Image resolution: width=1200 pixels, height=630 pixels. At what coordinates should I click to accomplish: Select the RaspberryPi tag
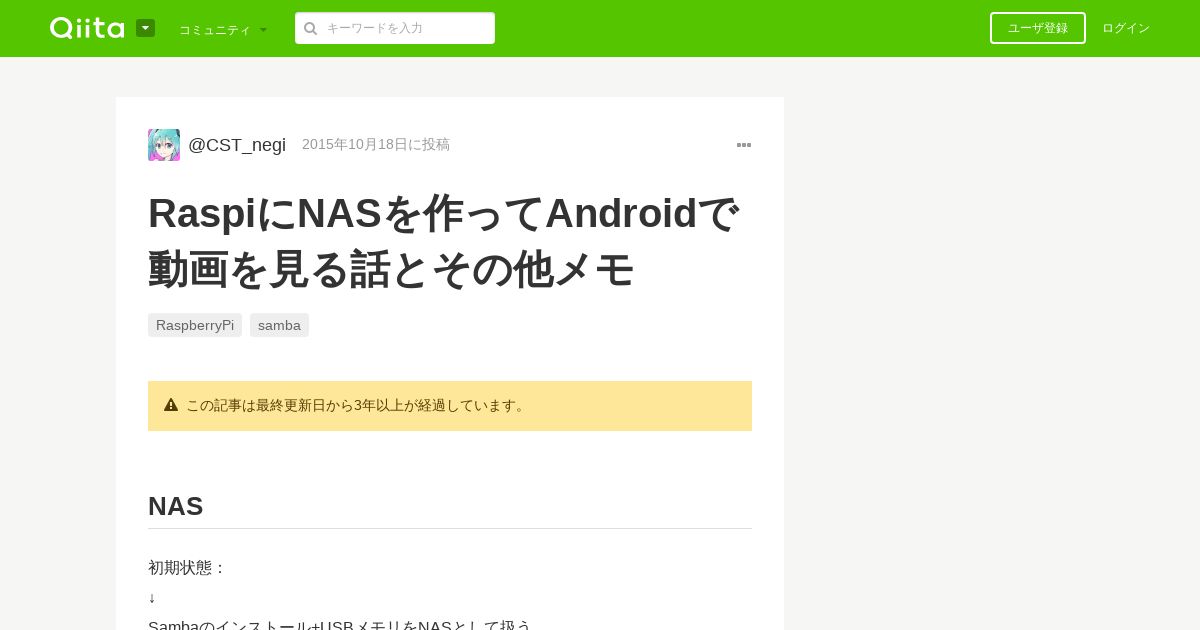(195, 325)
